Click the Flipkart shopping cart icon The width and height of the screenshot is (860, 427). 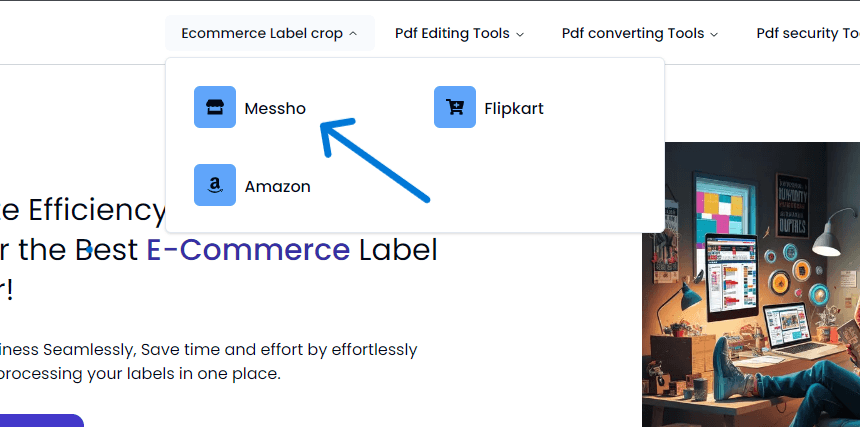pos(455,107)
